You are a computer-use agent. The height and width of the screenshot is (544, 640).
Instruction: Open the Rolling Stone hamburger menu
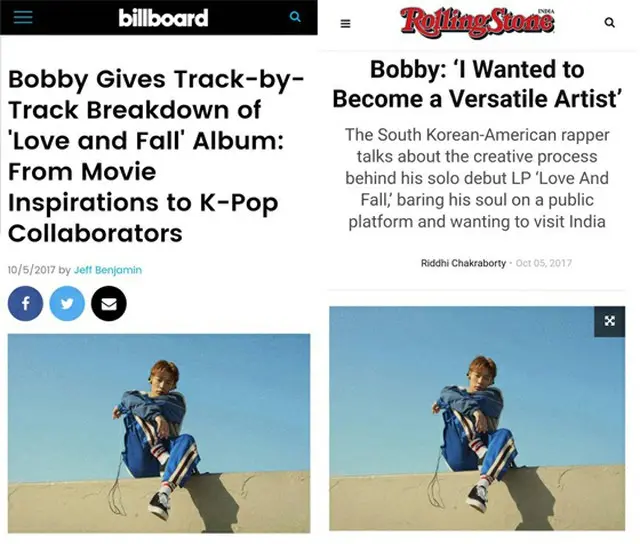pos(346,23)
